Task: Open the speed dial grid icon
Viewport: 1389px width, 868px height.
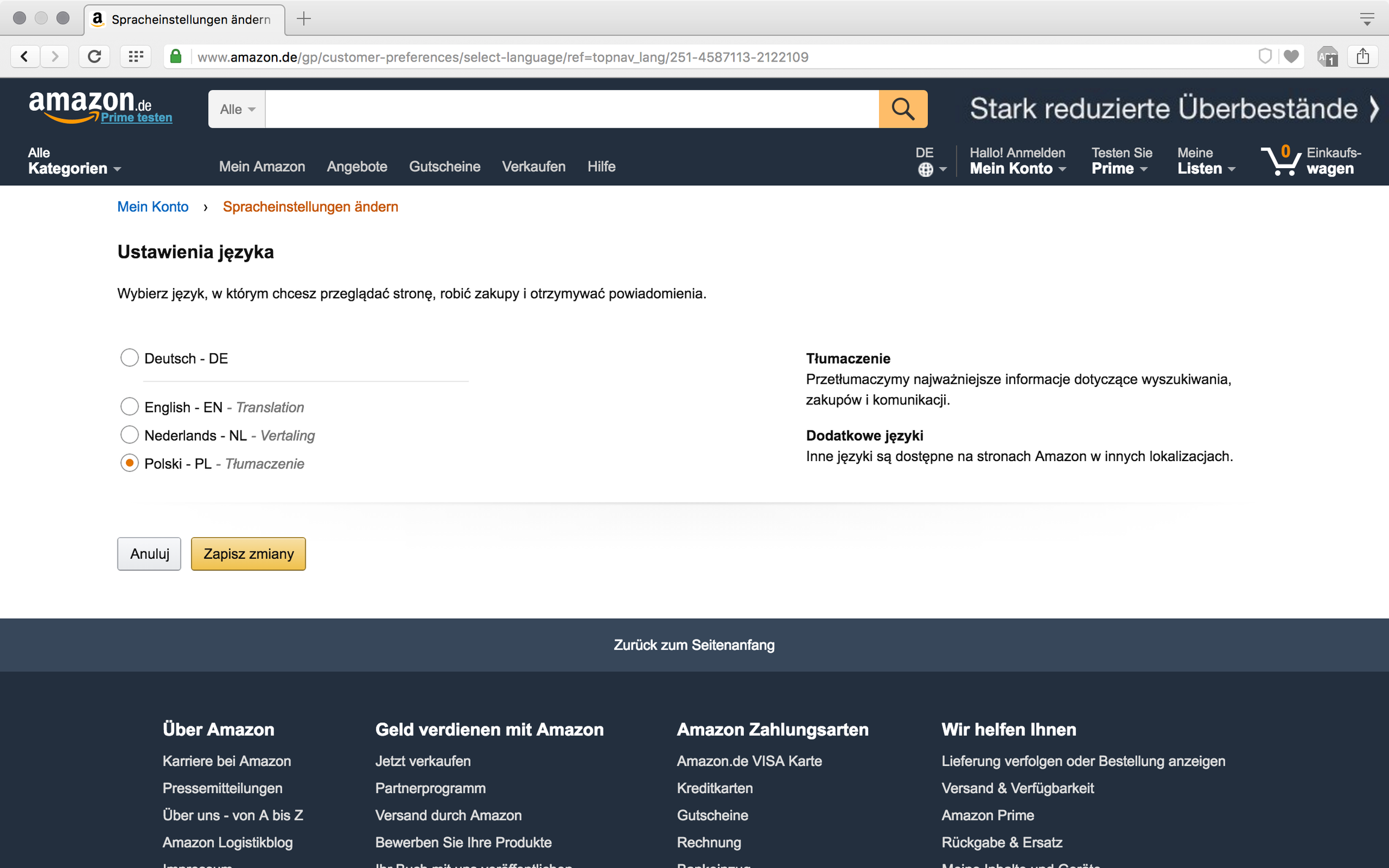Action: tap(136, 57)
